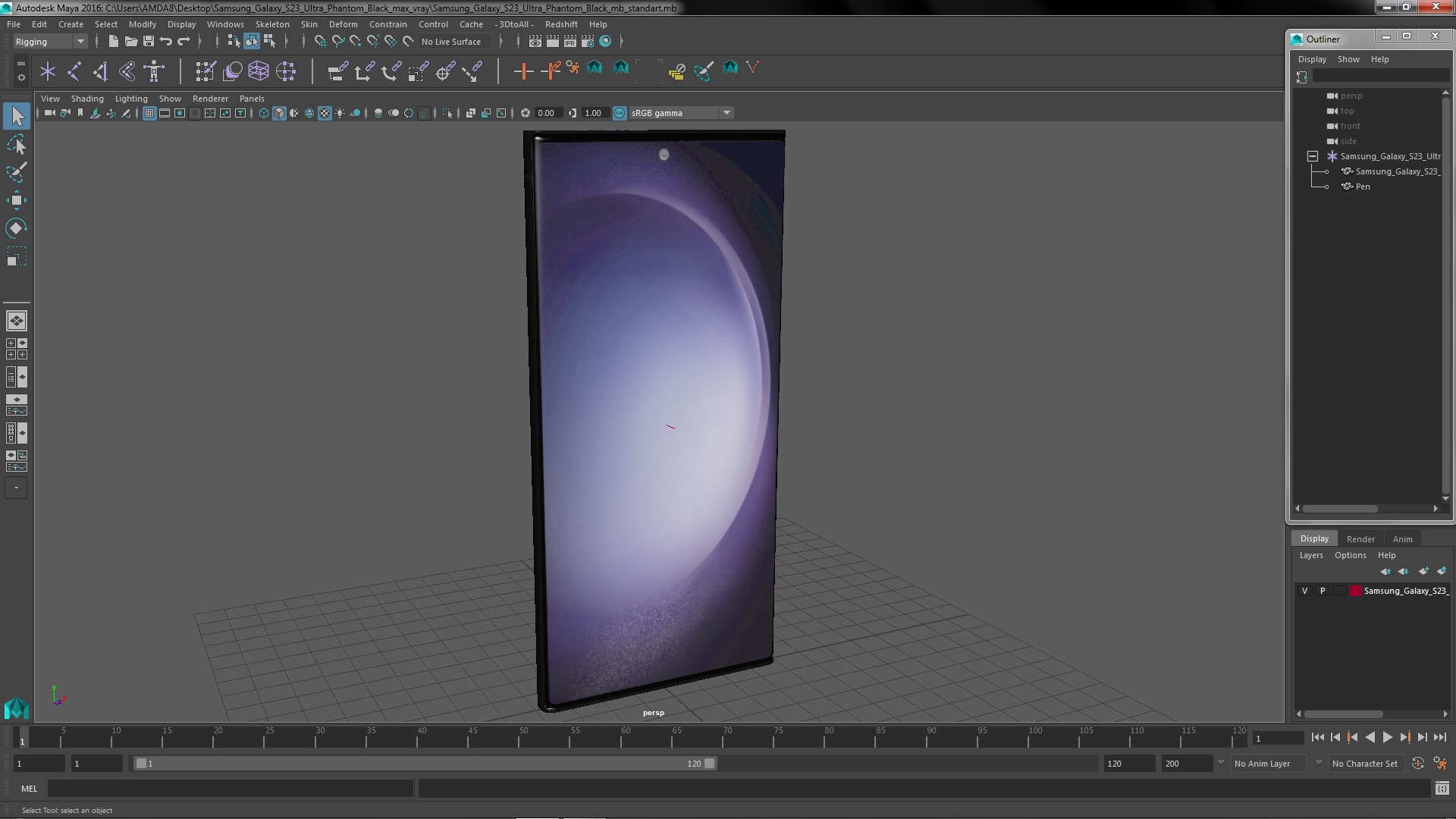Screen dimensions: 1456x819
Task: Open Render View clapperboard icon
Action: click(535, 41)
